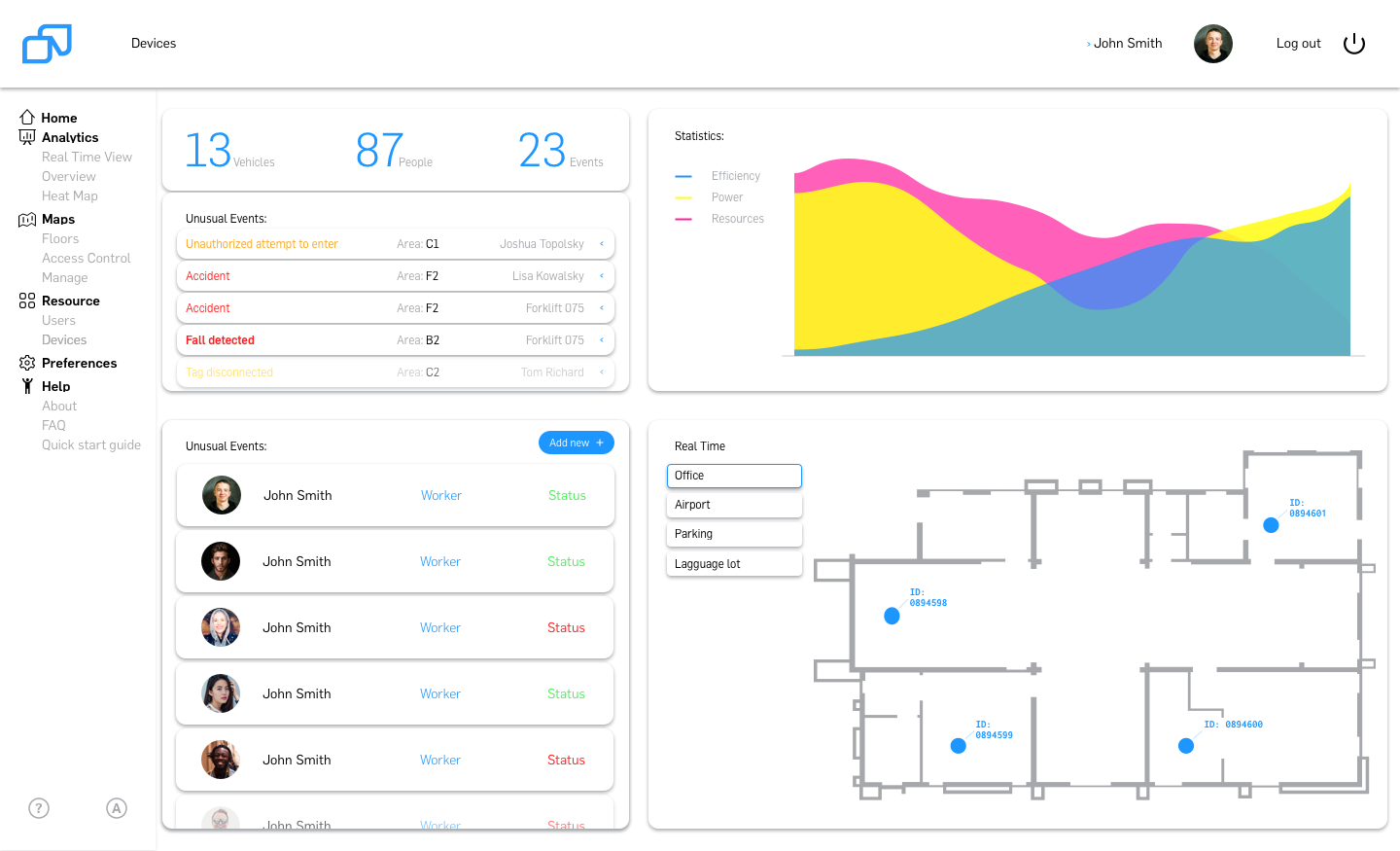This screenshot has height=851, width=1400.
Task: Select the Maps icon in the sidebar
Action: pos(26,219)
